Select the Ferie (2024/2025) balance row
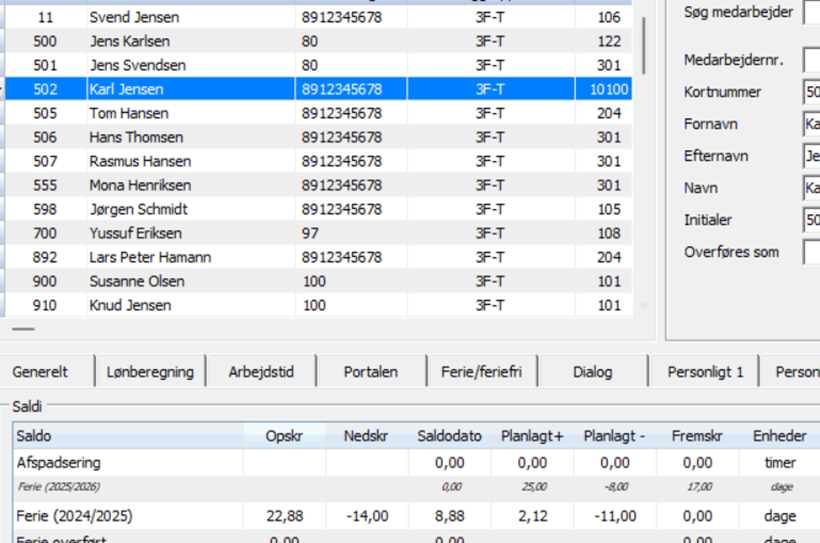This screenshot has height=543, width=820. click(x=75, y=516)
